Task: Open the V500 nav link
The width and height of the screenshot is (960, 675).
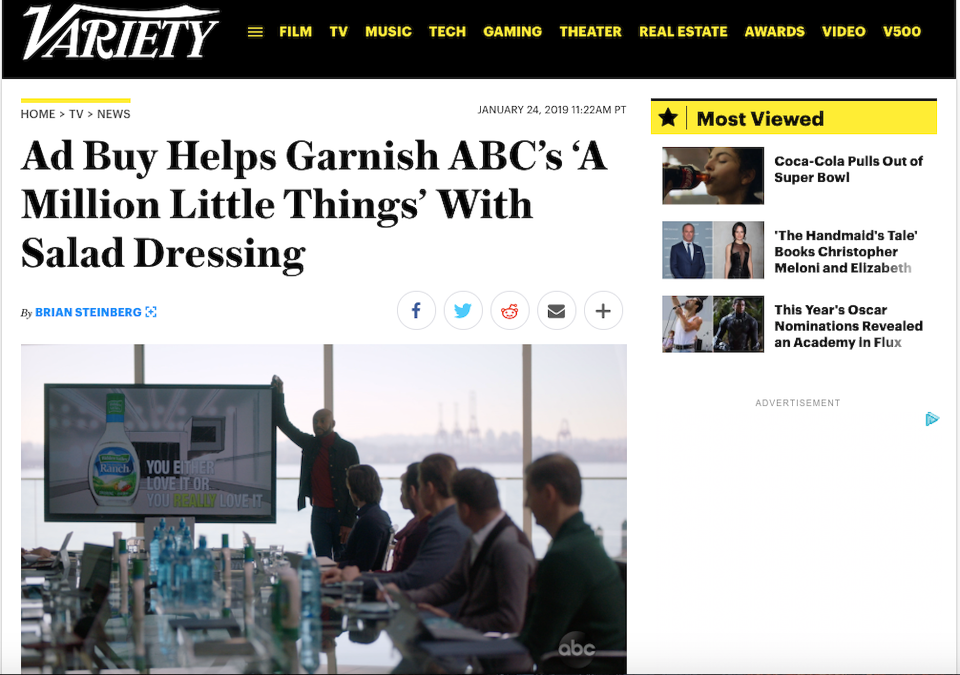Action: [x=902, y=32]
